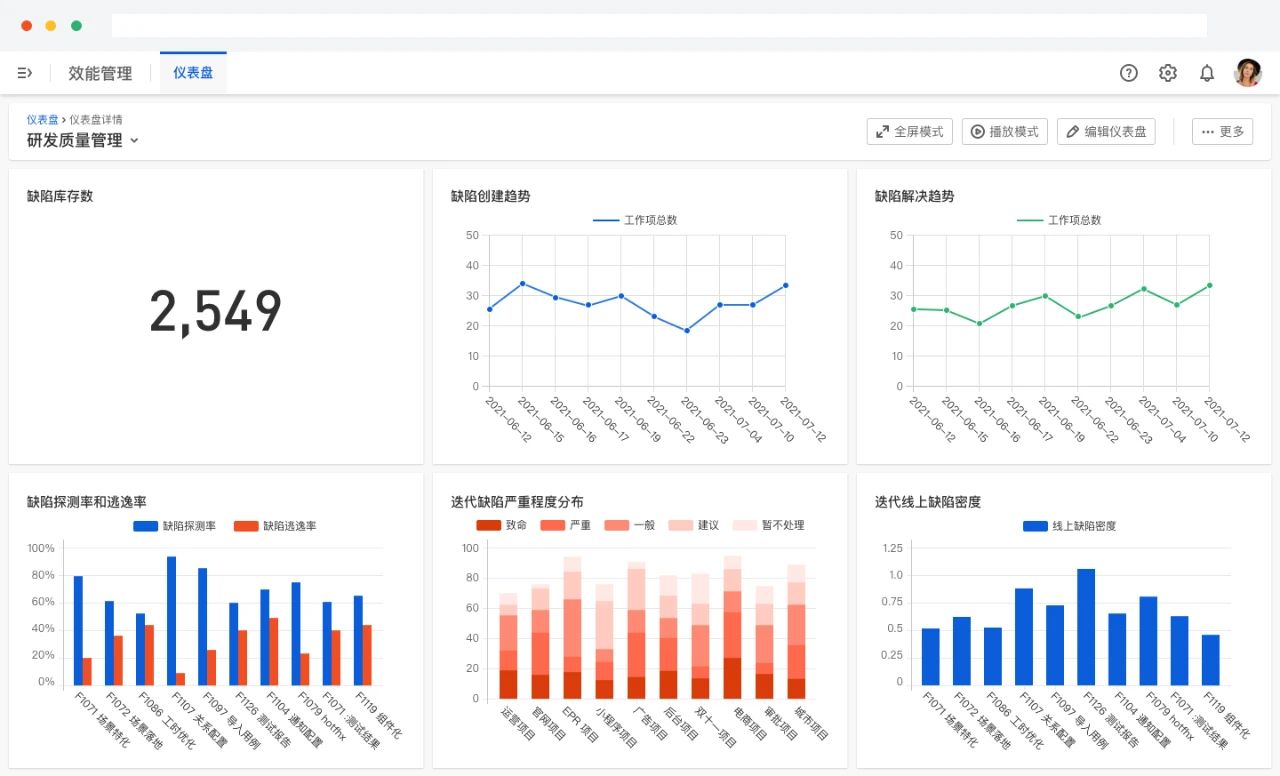The height and width of the screenshot is (776, 1280).
Task: Enter full screen mode (全屏模式)
Action: (909, 131)
